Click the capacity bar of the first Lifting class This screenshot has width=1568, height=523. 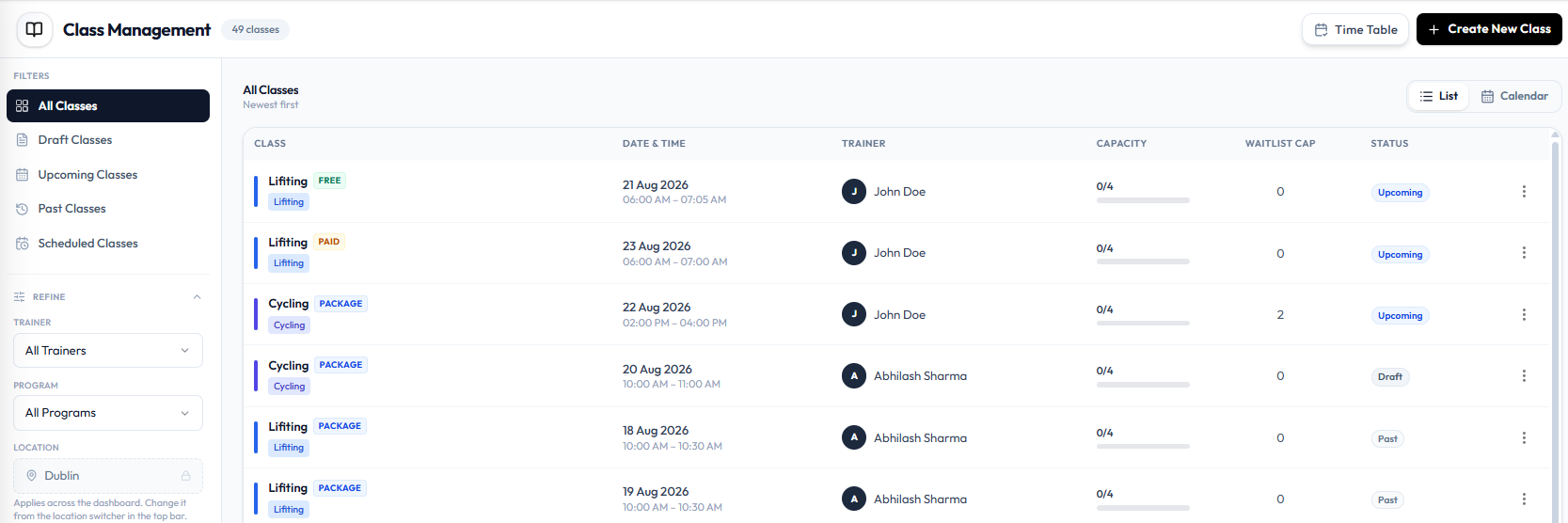point(1143,200)
